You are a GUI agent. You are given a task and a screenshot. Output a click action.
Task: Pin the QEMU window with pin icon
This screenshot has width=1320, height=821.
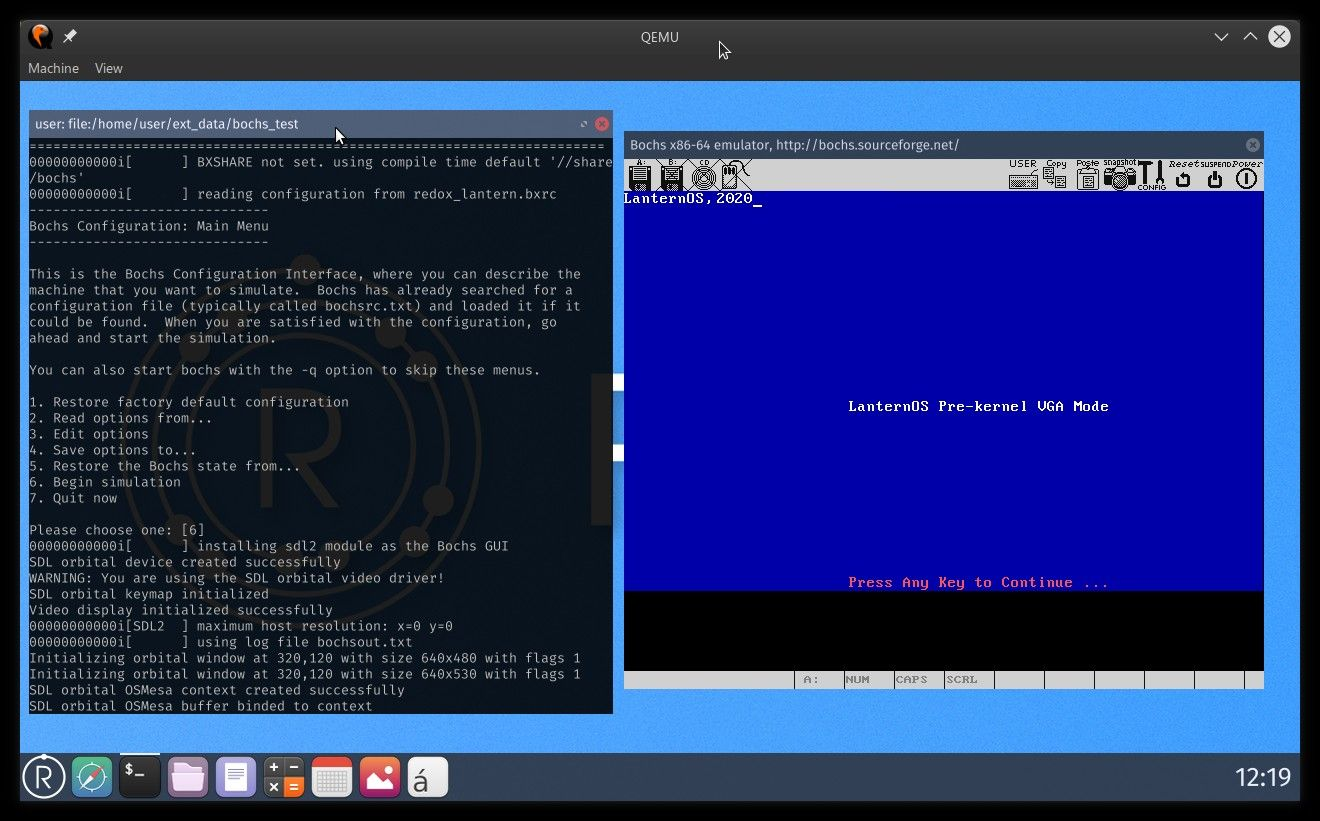(70, 37)
